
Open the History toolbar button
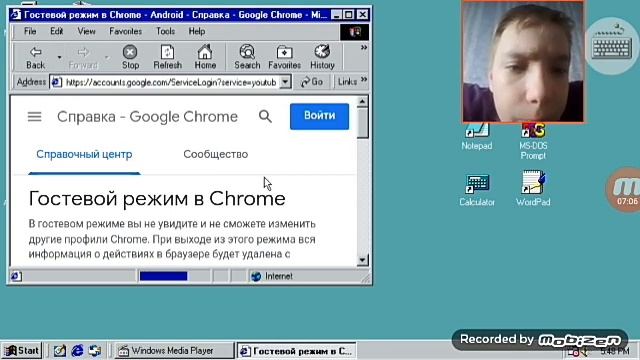click(322, 57)
